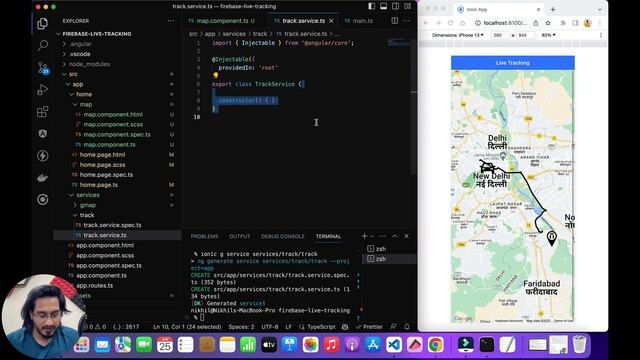The height and width of the screenshot is (360, 640).
Task: Open Explorer more actions ellipsis
Action: [x=171, y=21]
